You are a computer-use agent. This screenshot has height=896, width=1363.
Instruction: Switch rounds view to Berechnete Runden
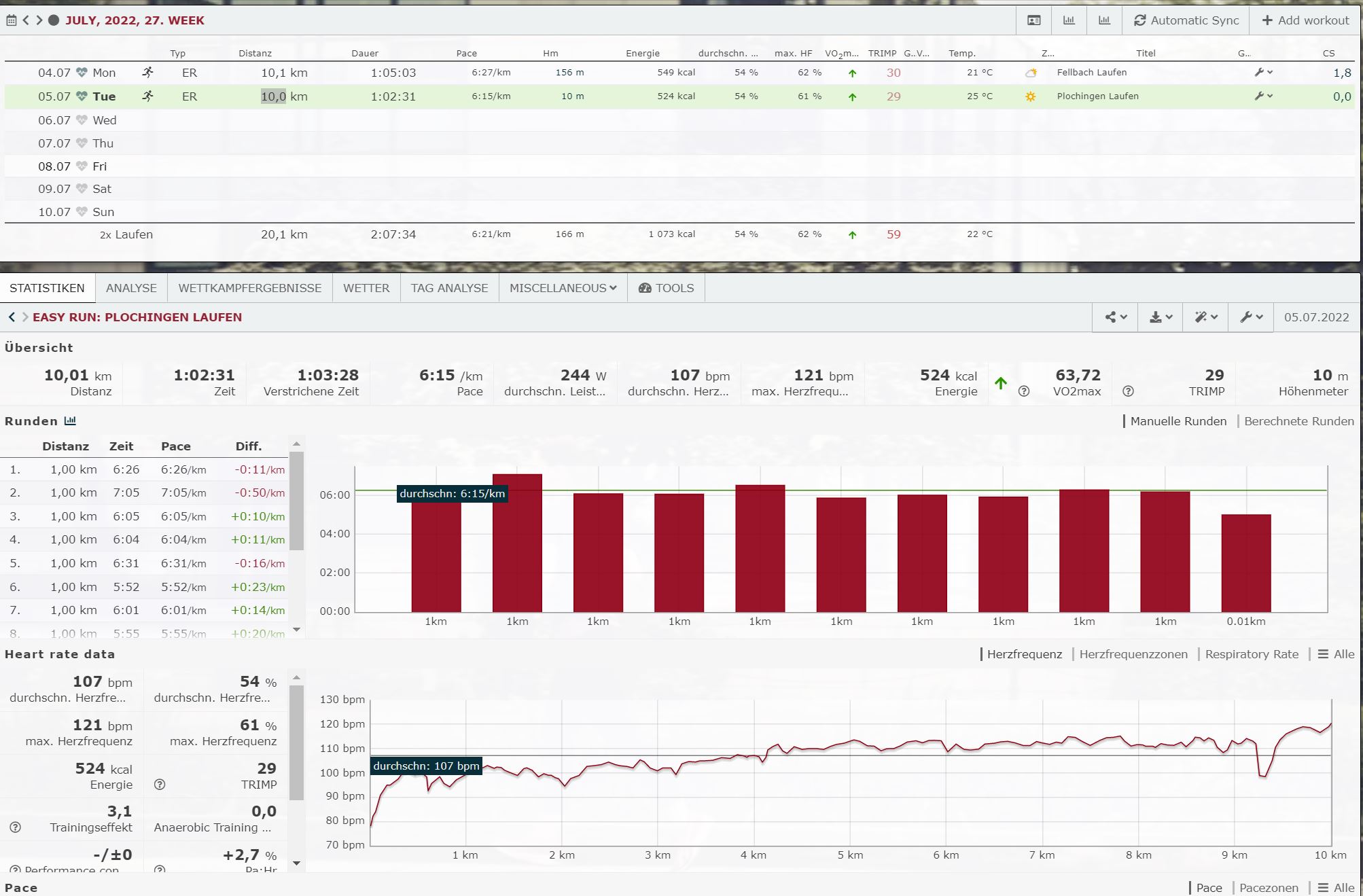[x=1298, y=421]
